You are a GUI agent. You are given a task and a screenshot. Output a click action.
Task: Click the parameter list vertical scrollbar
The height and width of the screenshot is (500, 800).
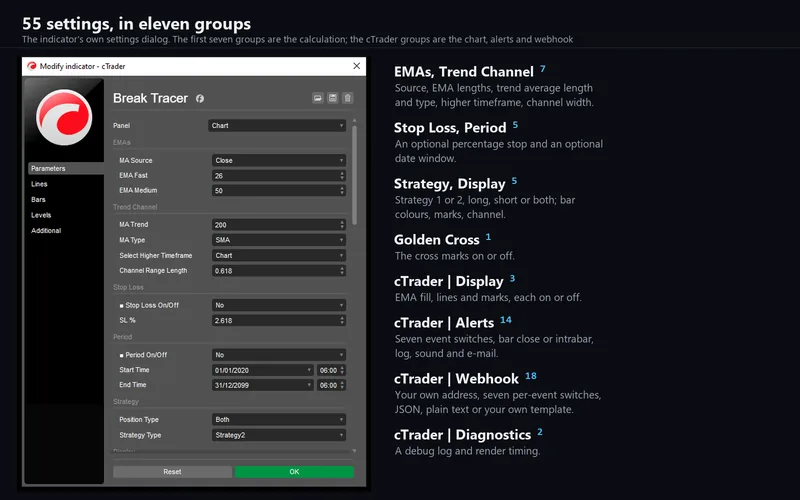[354, 175]
